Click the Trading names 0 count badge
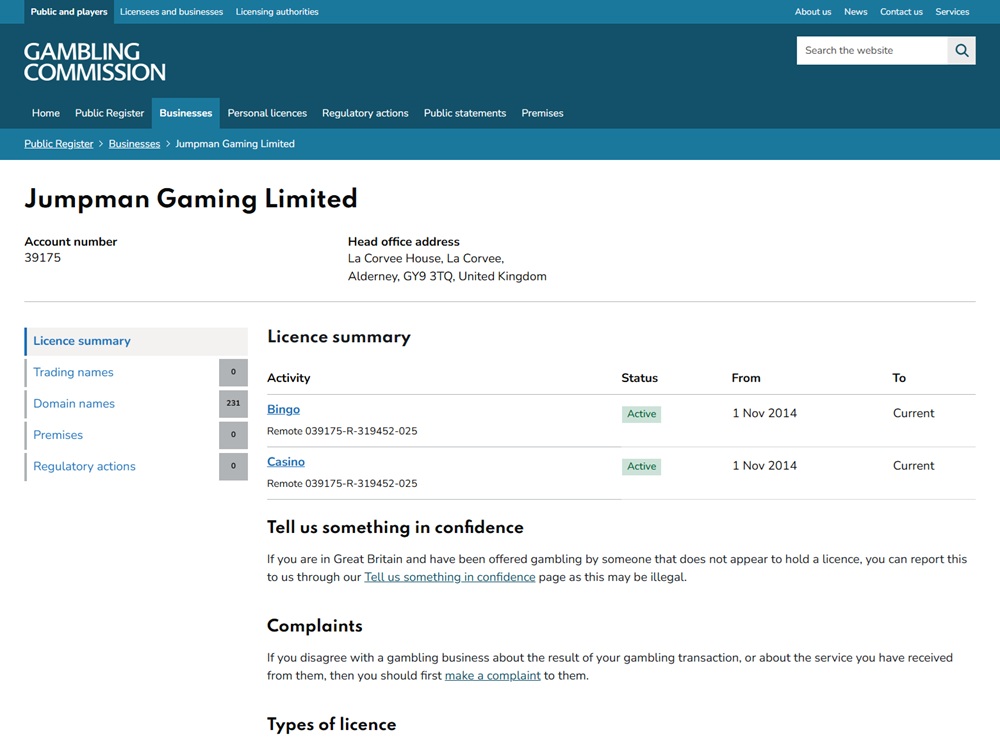 click(233, 372)
